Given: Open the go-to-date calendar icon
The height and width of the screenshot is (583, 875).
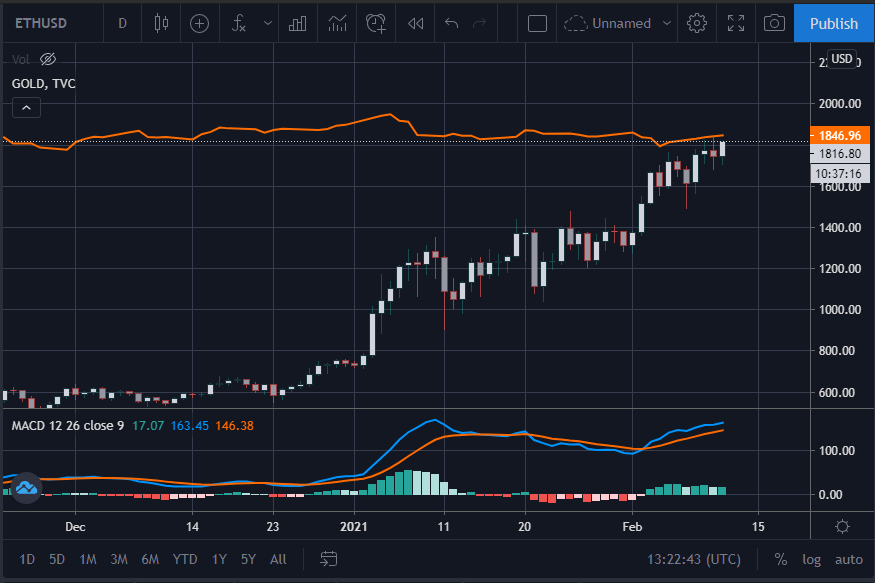Looking at the screenshot, I should (x=329, y=559).
